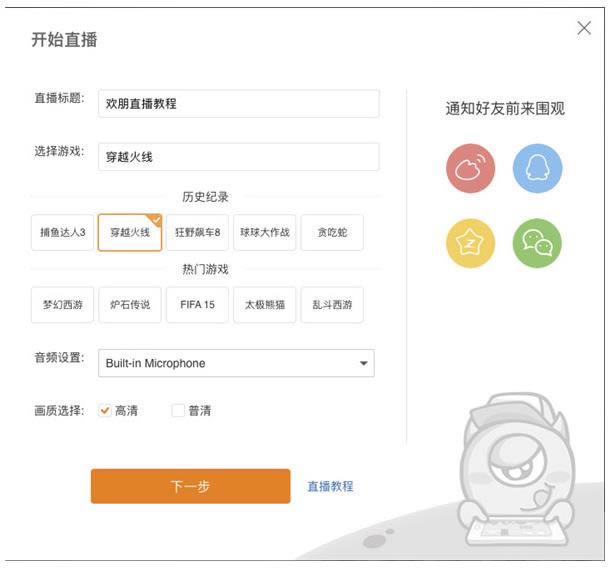Choose the selected 穿越火线 history game
This screenshot has height=571, width=613.
click(x=130, y=233)
